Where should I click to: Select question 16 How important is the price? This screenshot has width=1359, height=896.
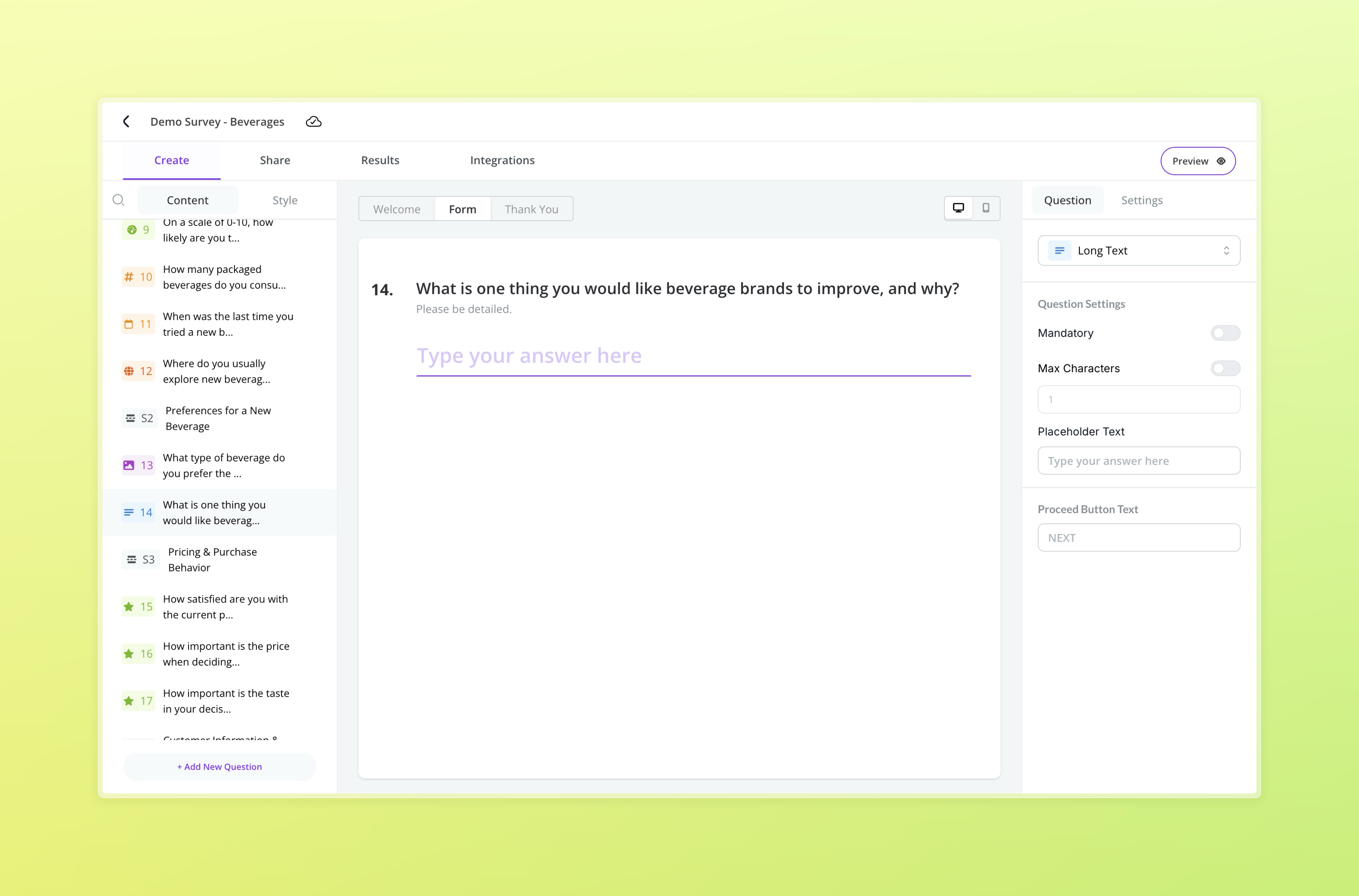tap(220, 654)
